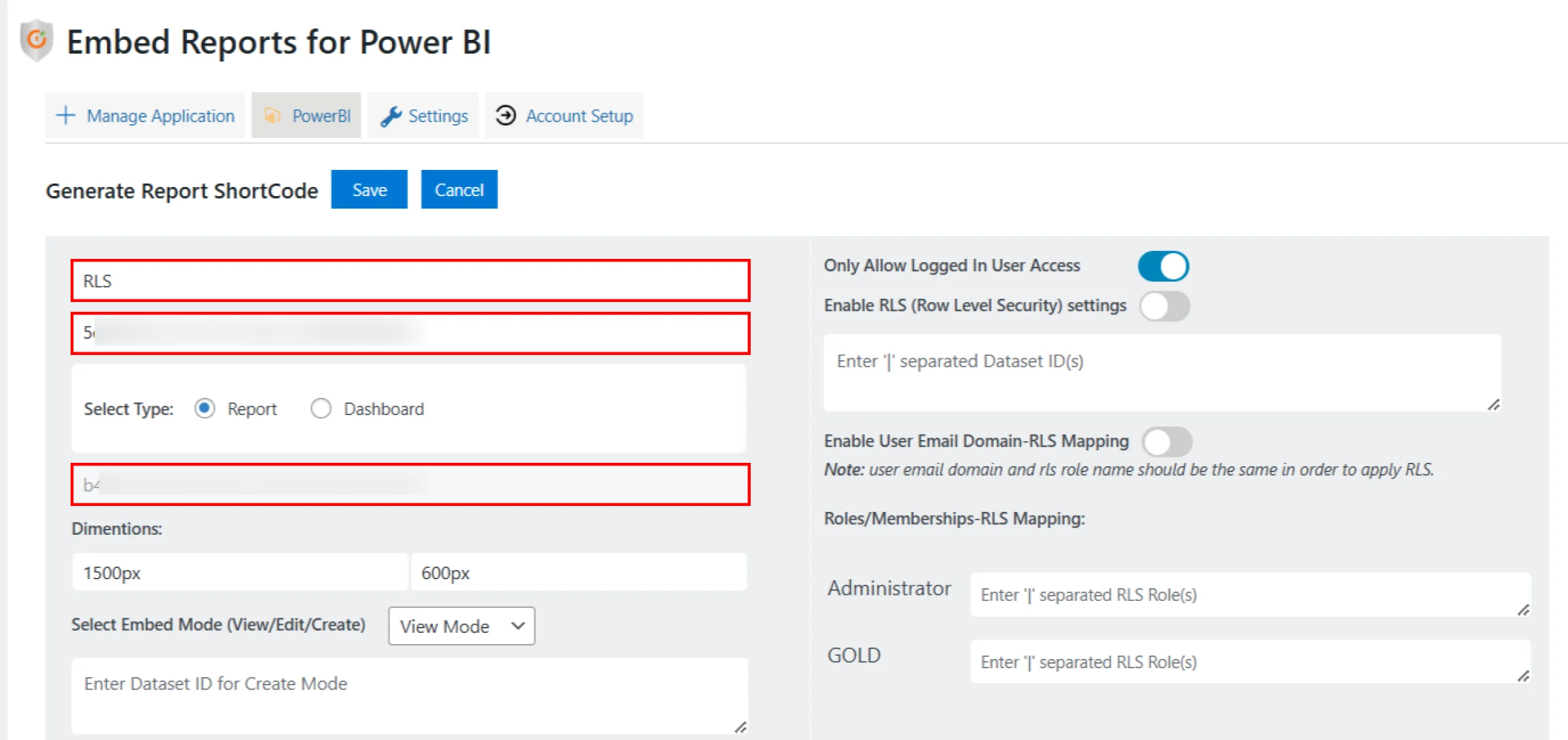Image resolution: width=1568 pixels, height=740 pixels.
Task: Click the Generate Report ShortCode heading
Action: coord(182,191)
